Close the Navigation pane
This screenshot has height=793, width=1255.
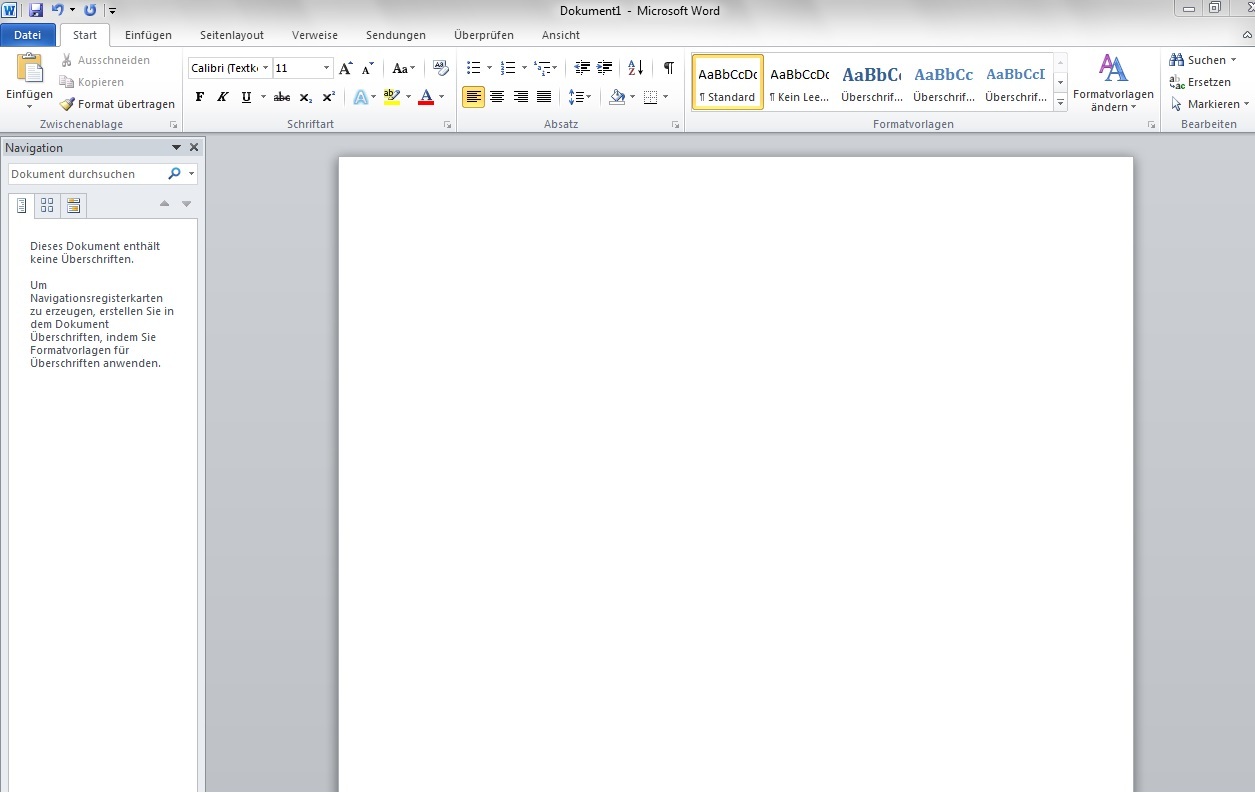coord(194,147)
